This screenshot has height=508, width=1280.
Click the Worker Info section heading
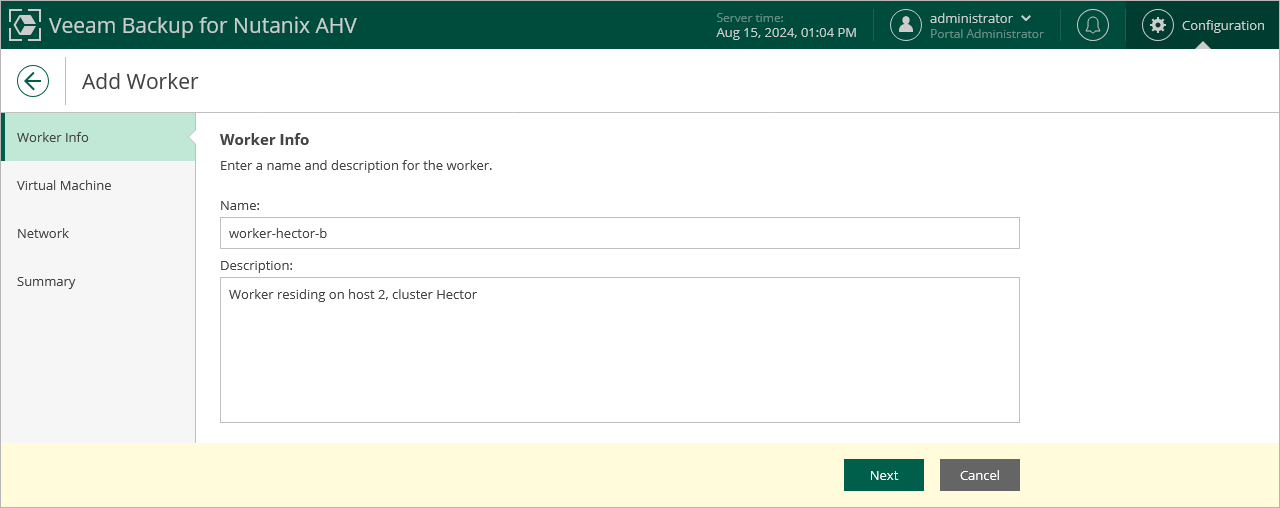click(265, 139)
